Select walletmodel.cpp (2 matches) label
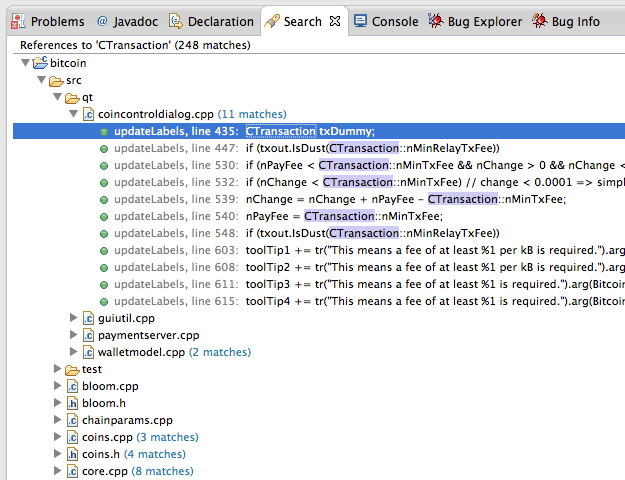625x480 pixels. pos(174,352)
